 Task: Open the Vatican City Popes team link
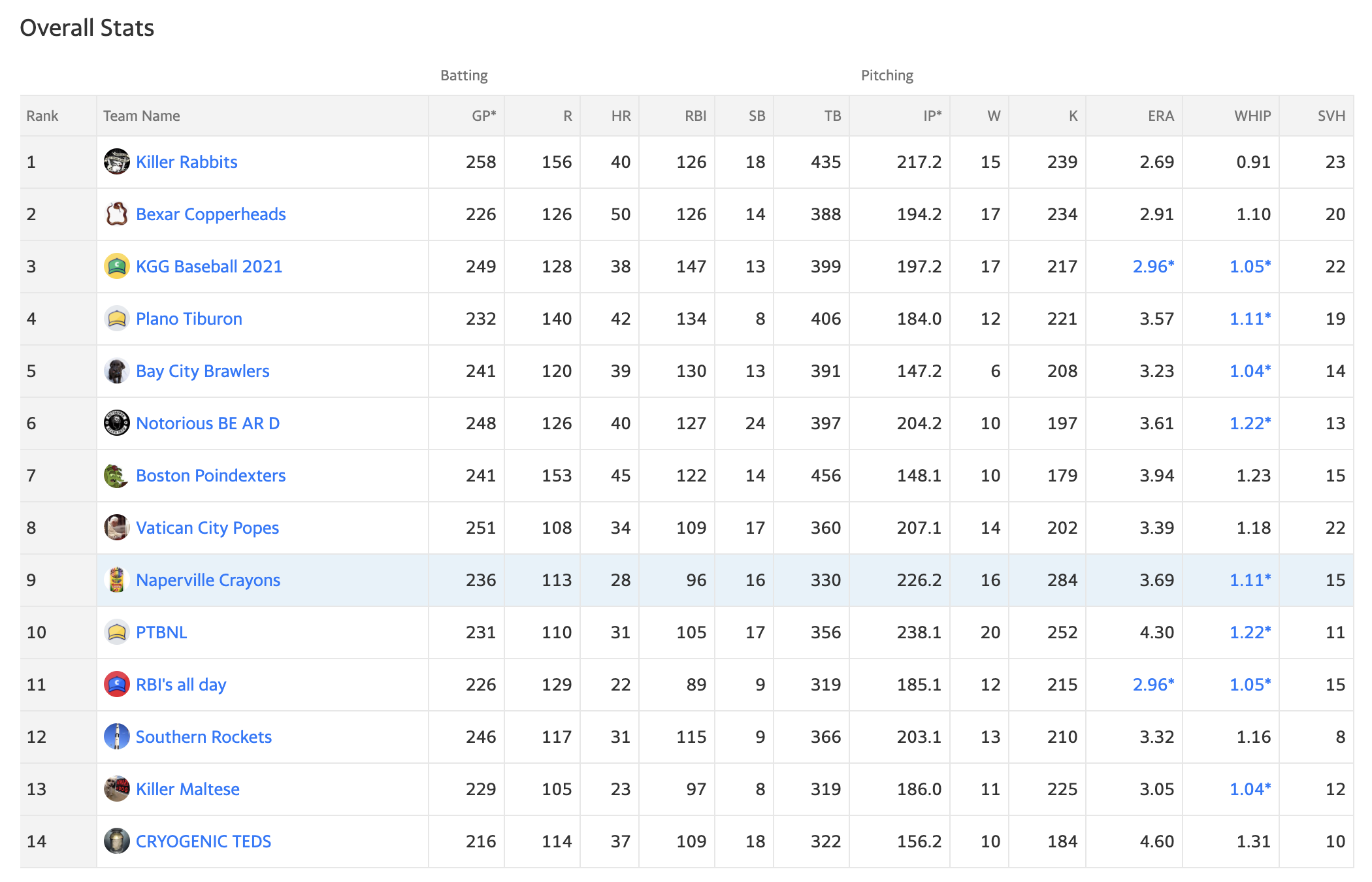tap(207, 528)
